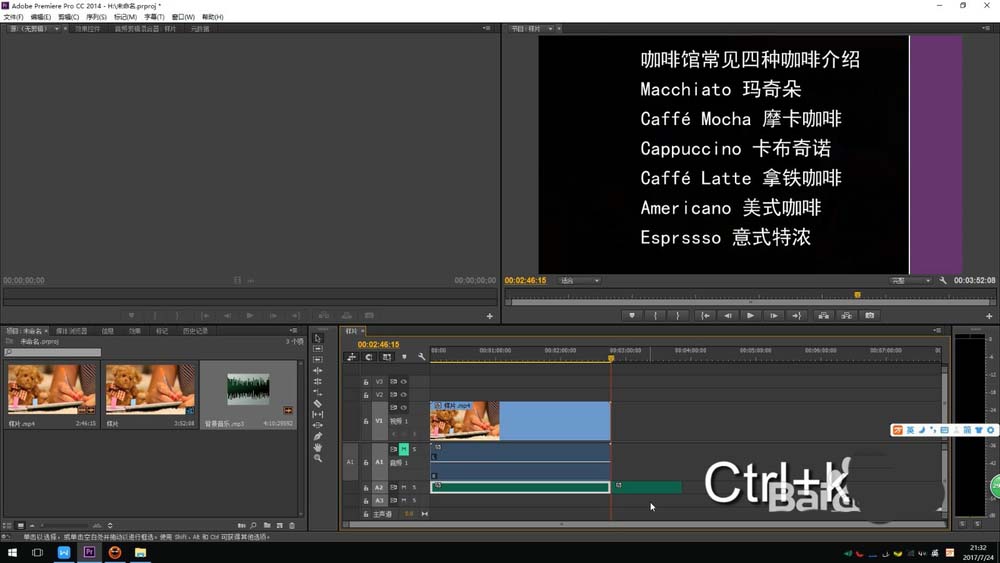Open Project panel sort icons menu

pos(110,525)
